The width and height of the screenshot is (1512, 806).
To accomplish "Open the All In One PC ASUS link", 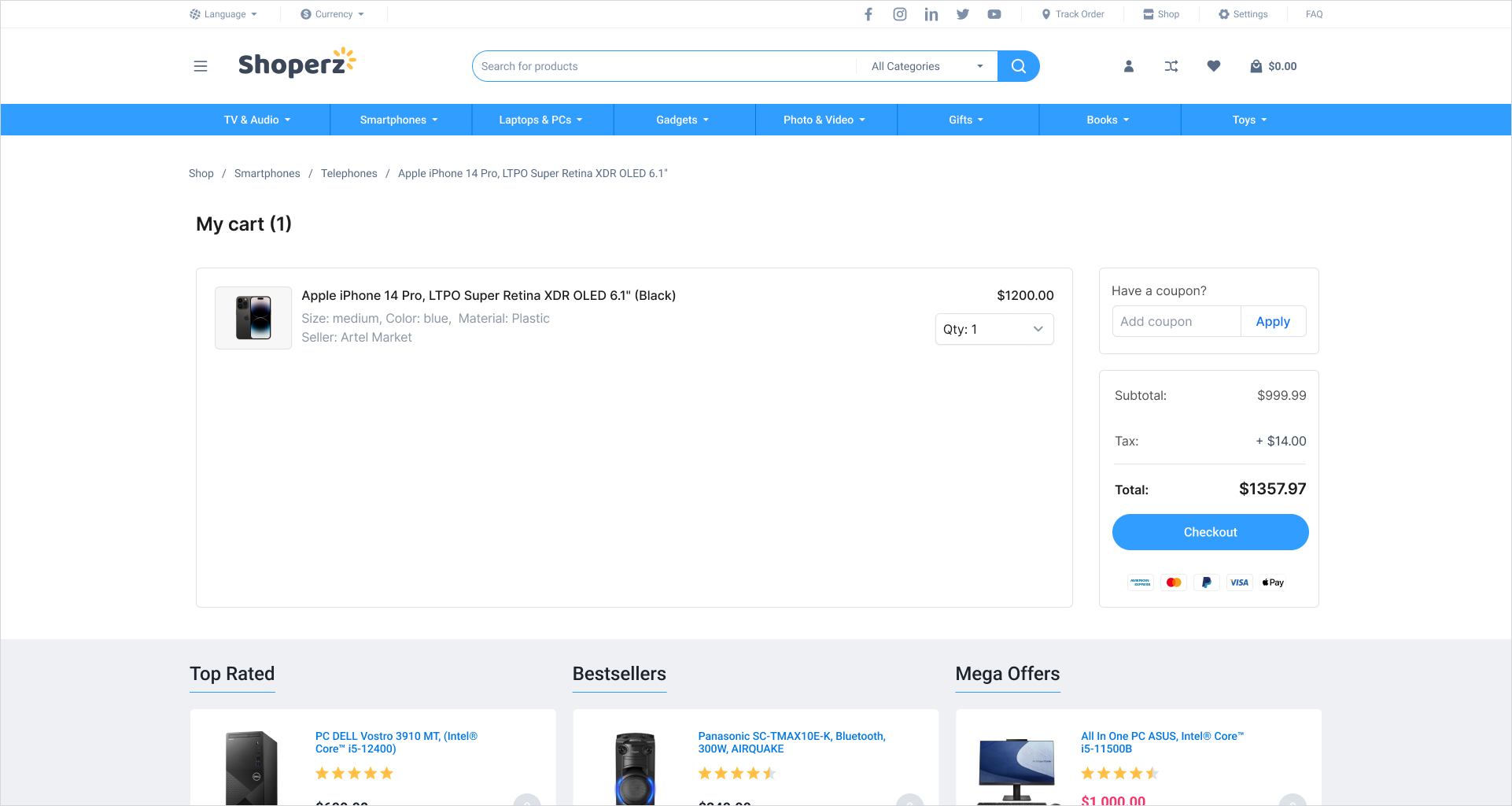I will (x=1162, y=742).
